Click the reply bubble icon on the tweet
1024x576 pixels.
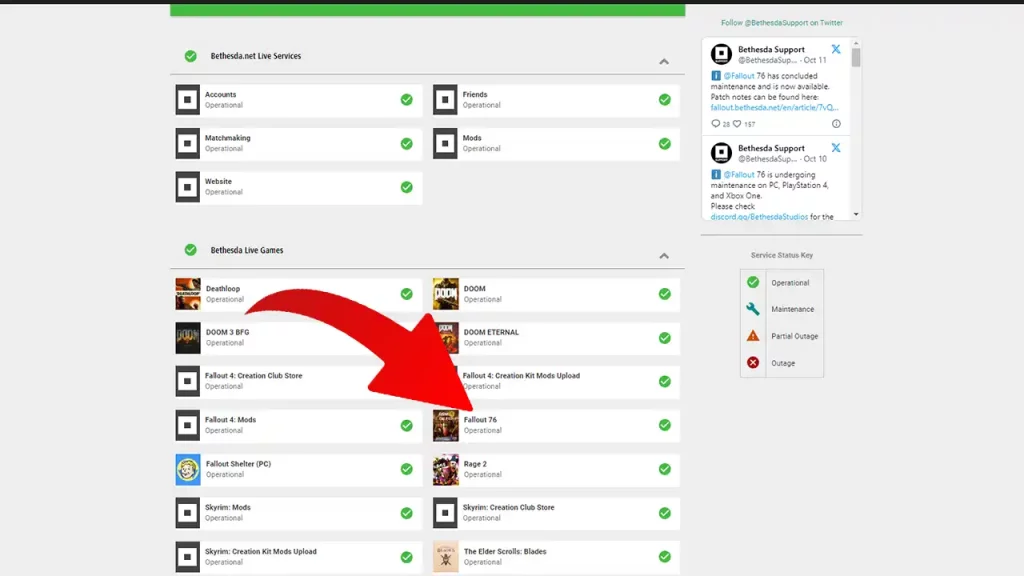point(715,123)
